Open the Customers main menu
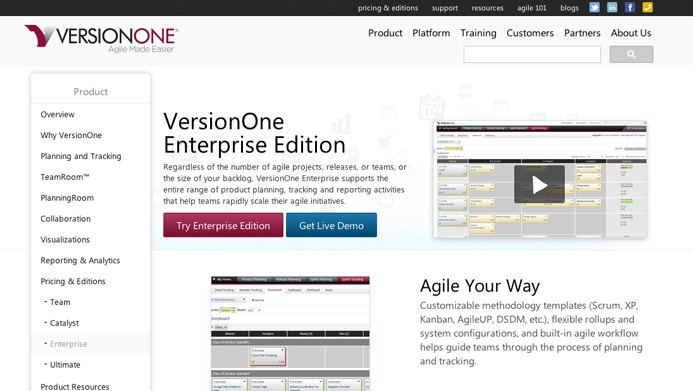 click(530, 33)
